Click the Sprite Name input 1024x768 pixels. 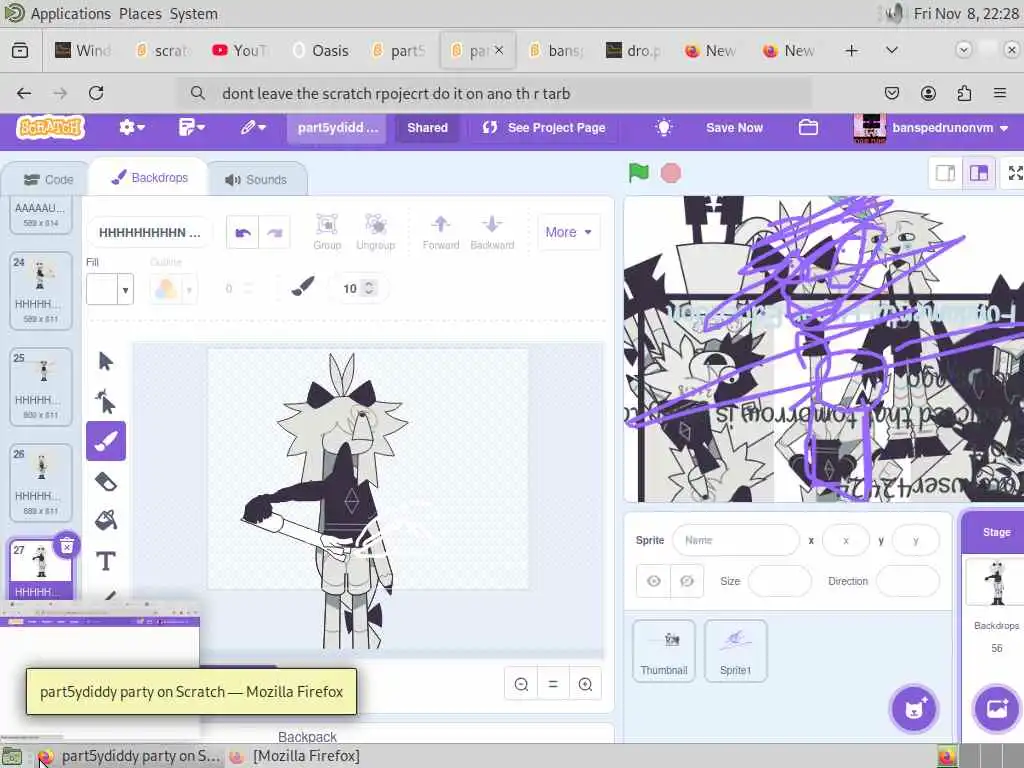[x=735, y=540]
